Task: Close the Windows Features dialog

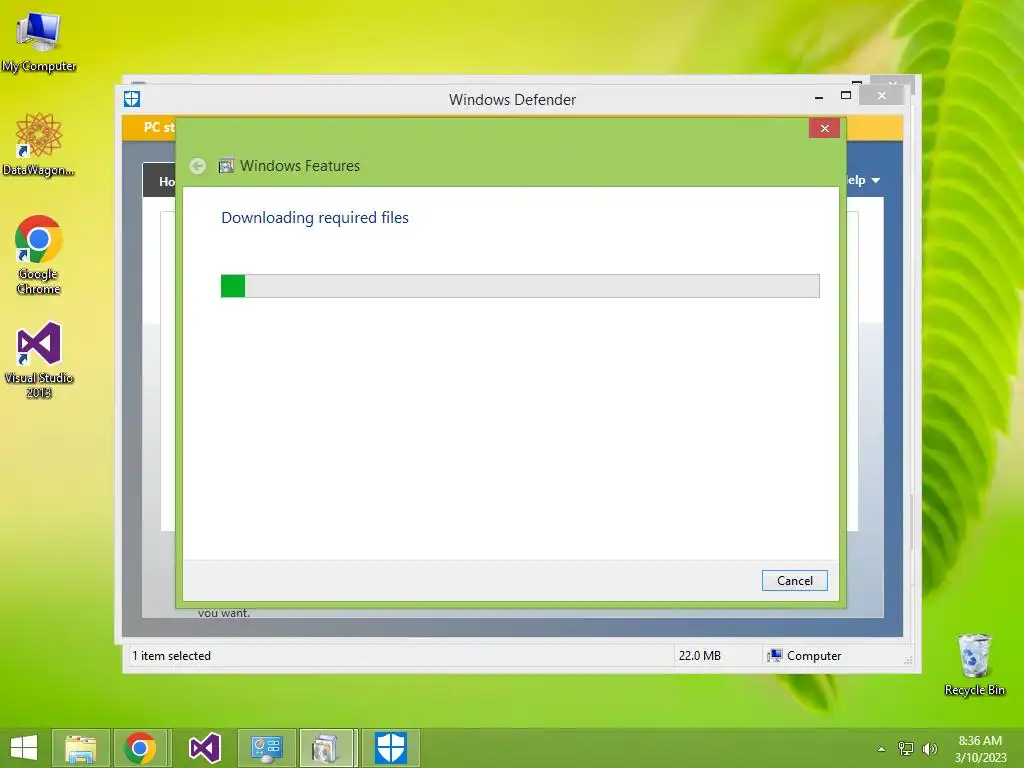Action: (x=824, y=128)
